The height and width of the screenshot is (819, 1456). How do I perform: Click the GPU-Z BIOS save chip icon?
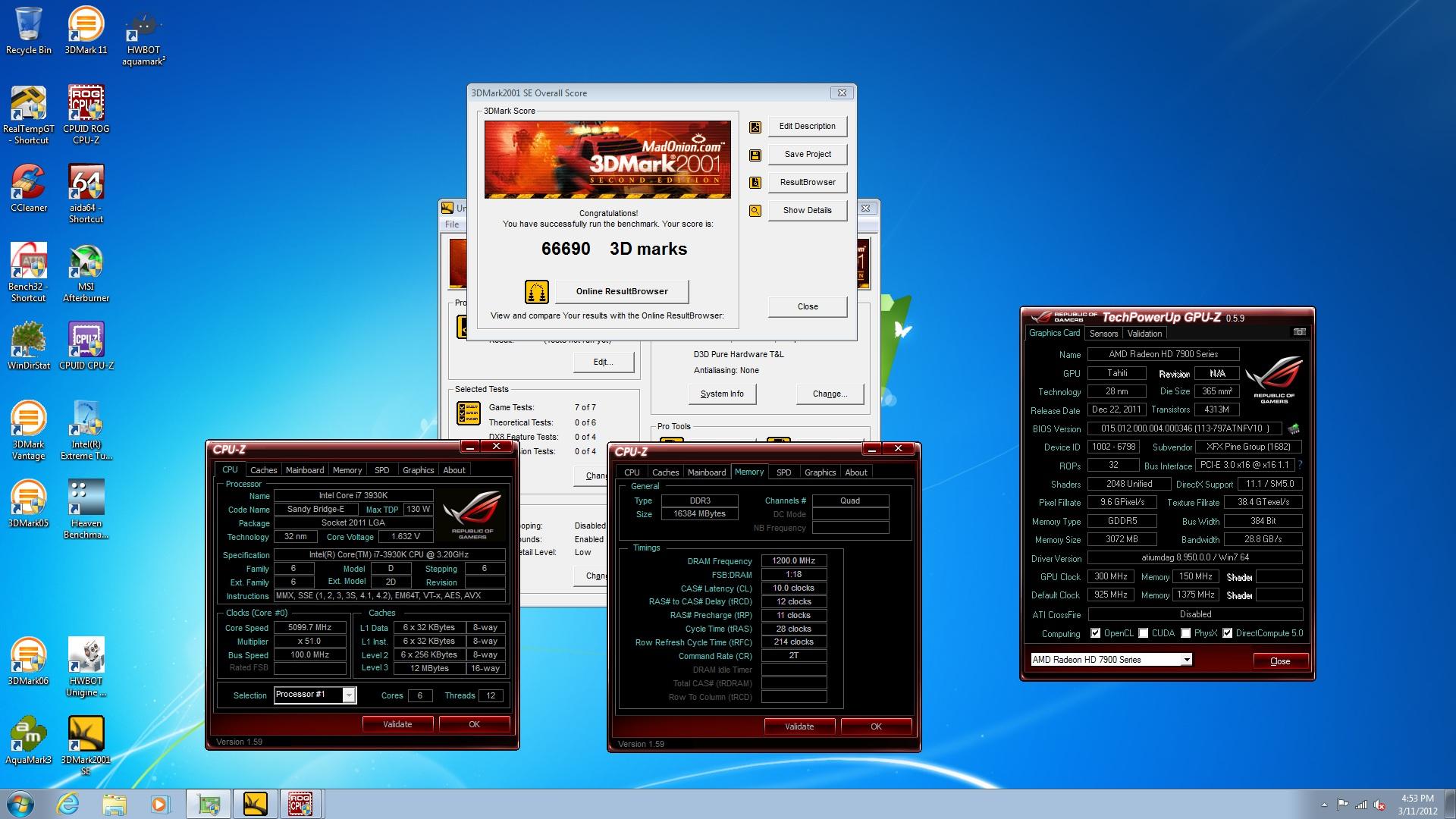[1294, 428]
